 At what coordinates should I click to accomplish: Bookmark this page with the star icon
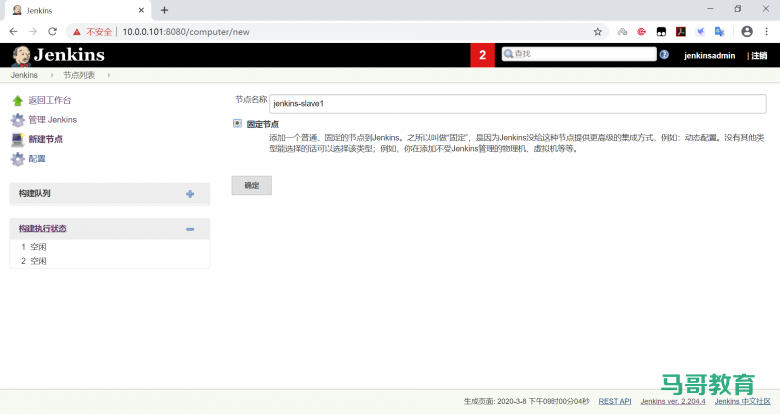click(x=597, y=32)
